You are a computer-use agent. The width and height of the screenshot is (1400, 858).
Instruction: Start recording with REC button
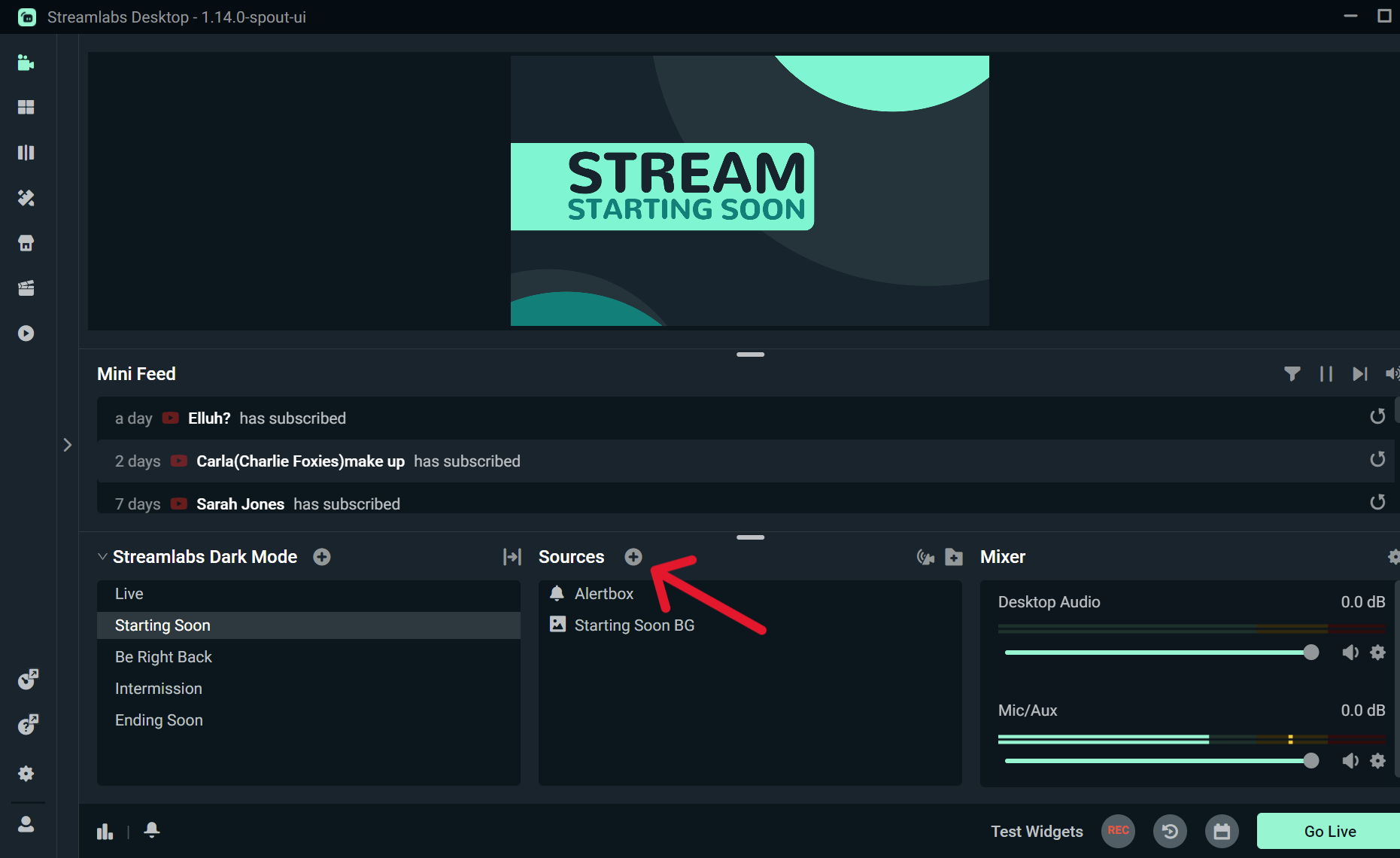pyautogui.click(x=1118, y=831)
